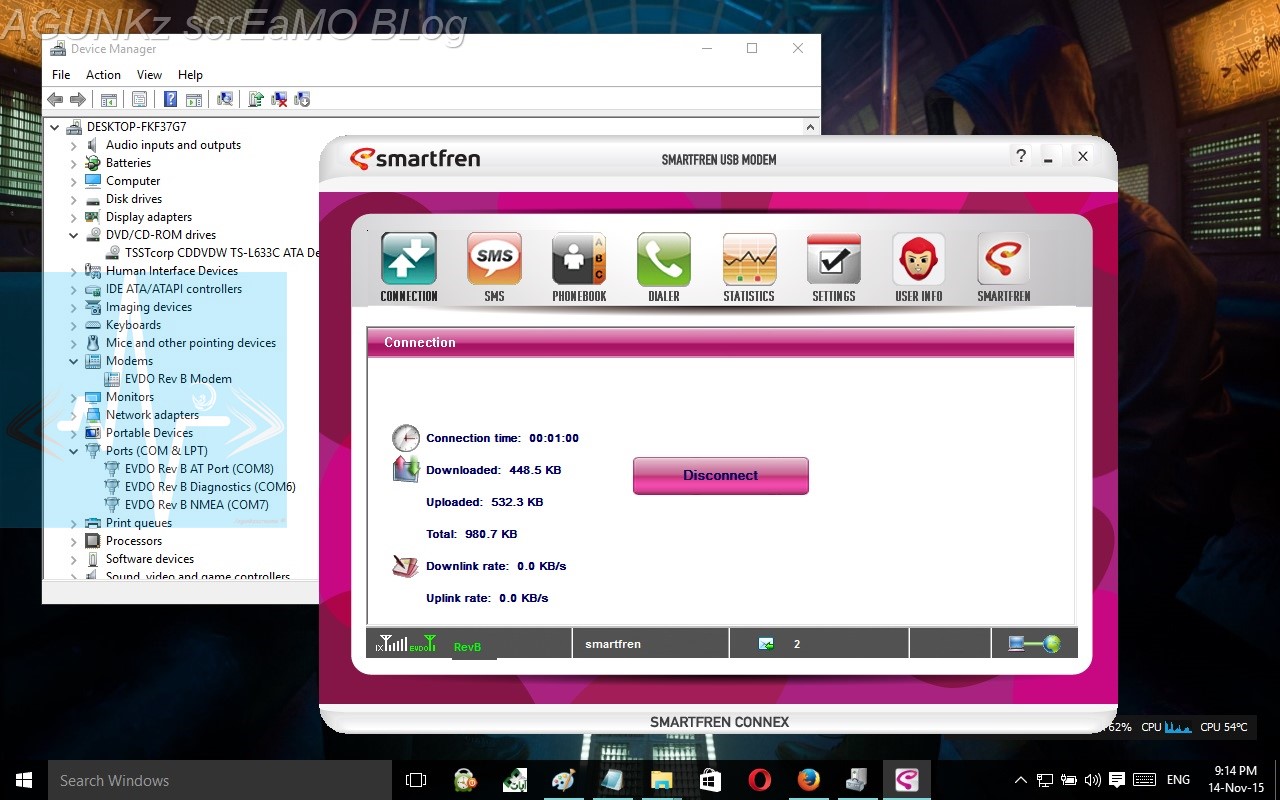This screenshot has width=1280, height=800.
Task: Expand the Batteries node
Action: pyautogui.click(x=73, y=163)
